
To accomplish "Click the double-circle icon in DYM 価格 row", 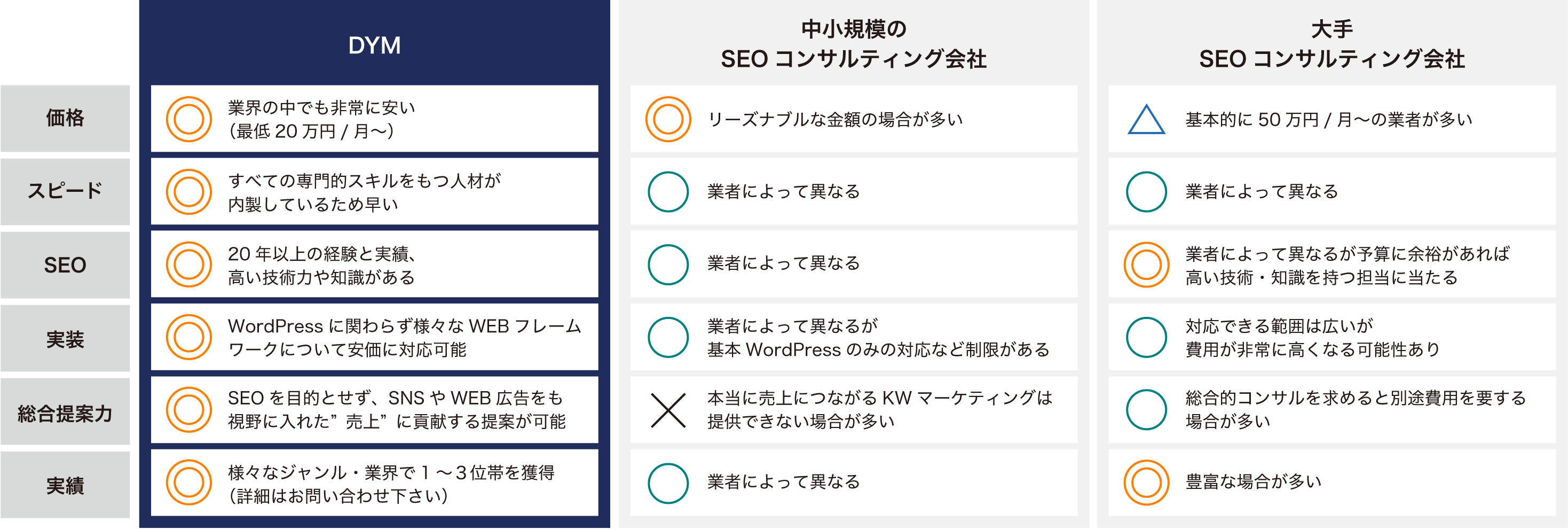I will [188, 119].
